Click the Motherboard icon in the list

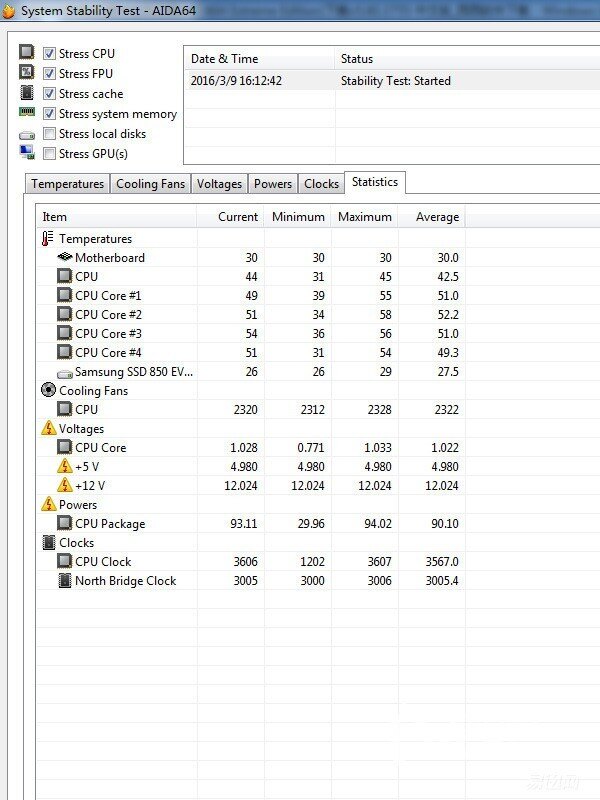[65, 258]
